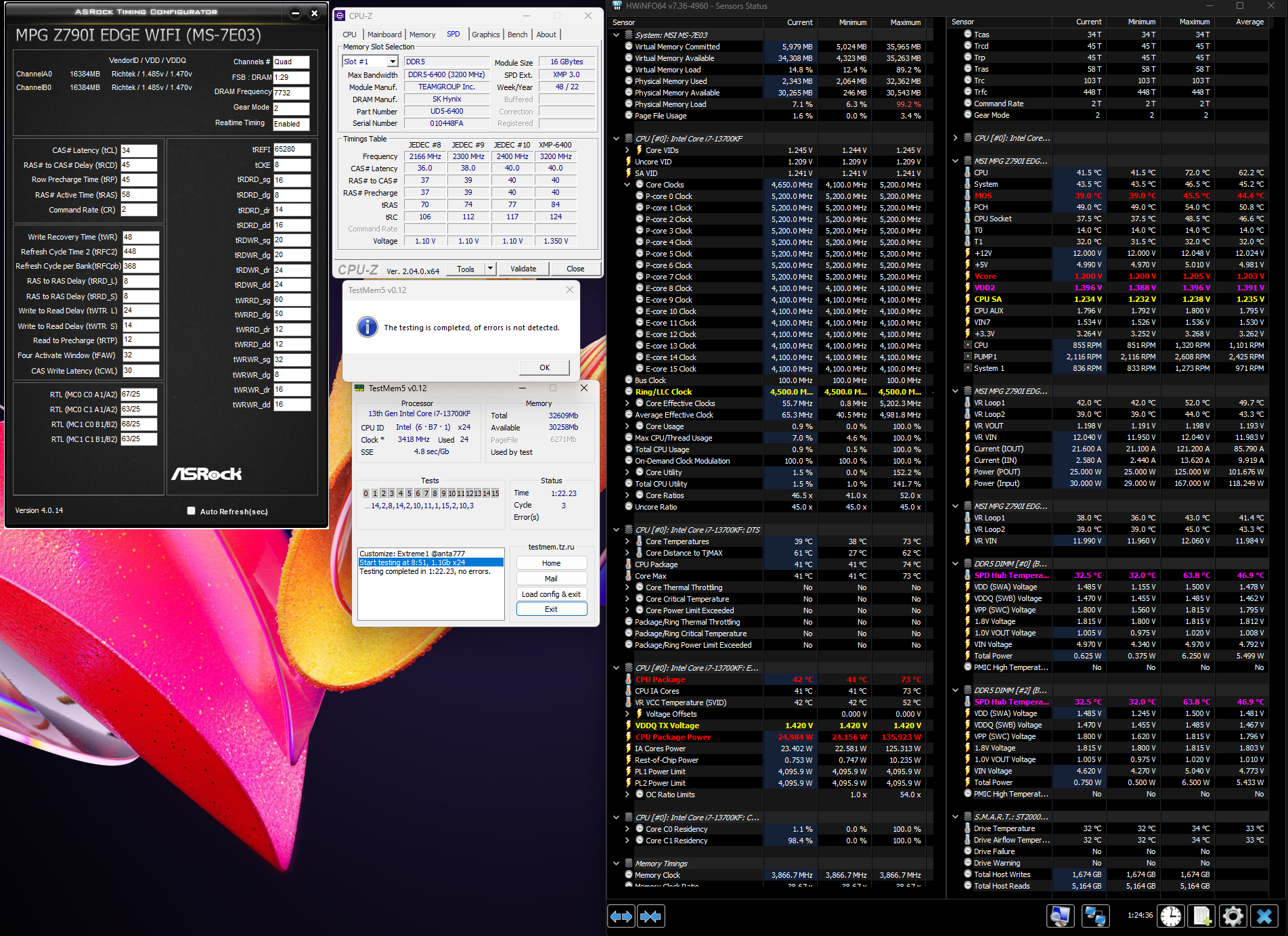Click the clock icon beside Ring/LLC Clock

[629, 392]
